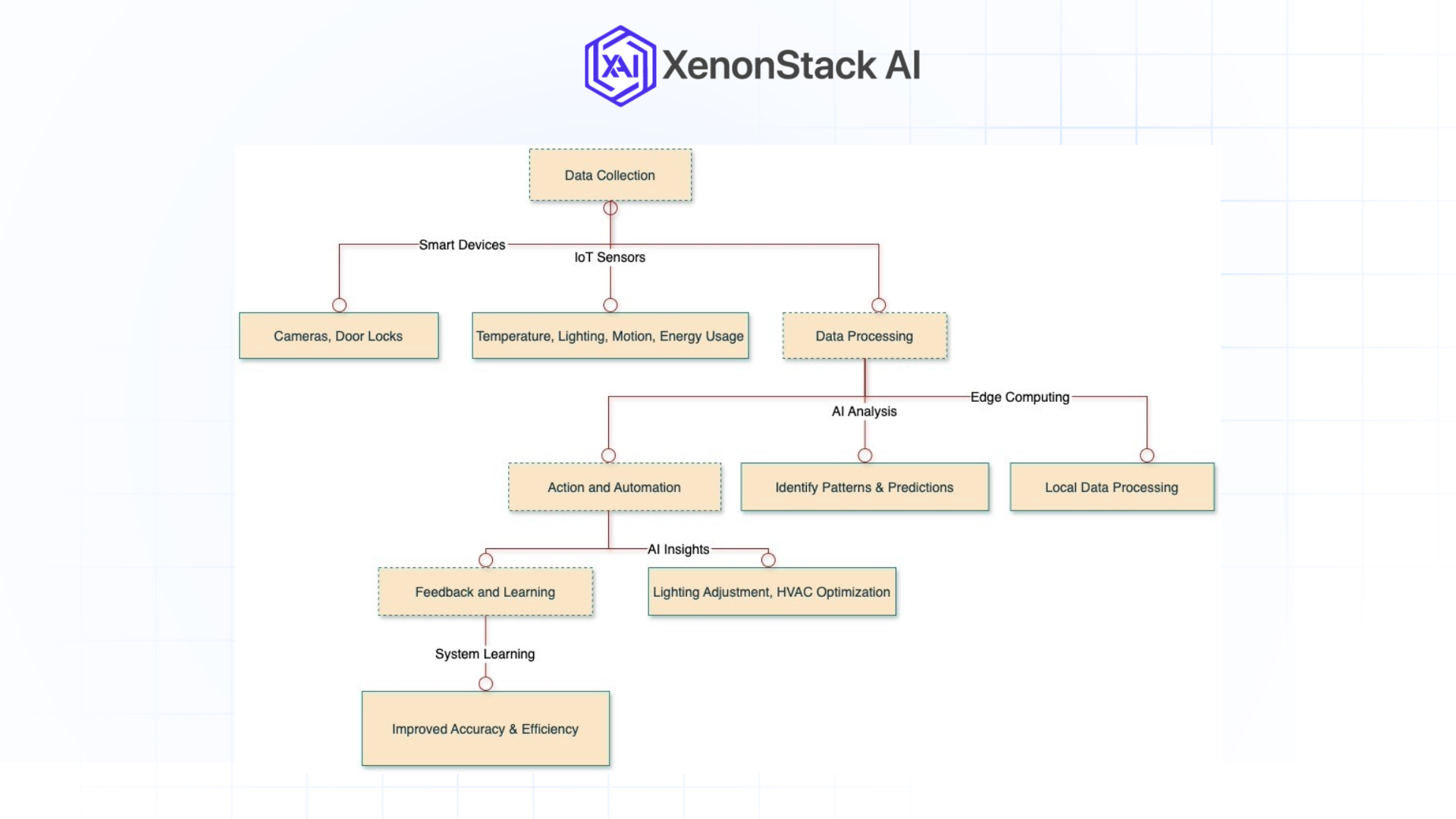Expand the Edge Computing branch label

point(1019,397)
